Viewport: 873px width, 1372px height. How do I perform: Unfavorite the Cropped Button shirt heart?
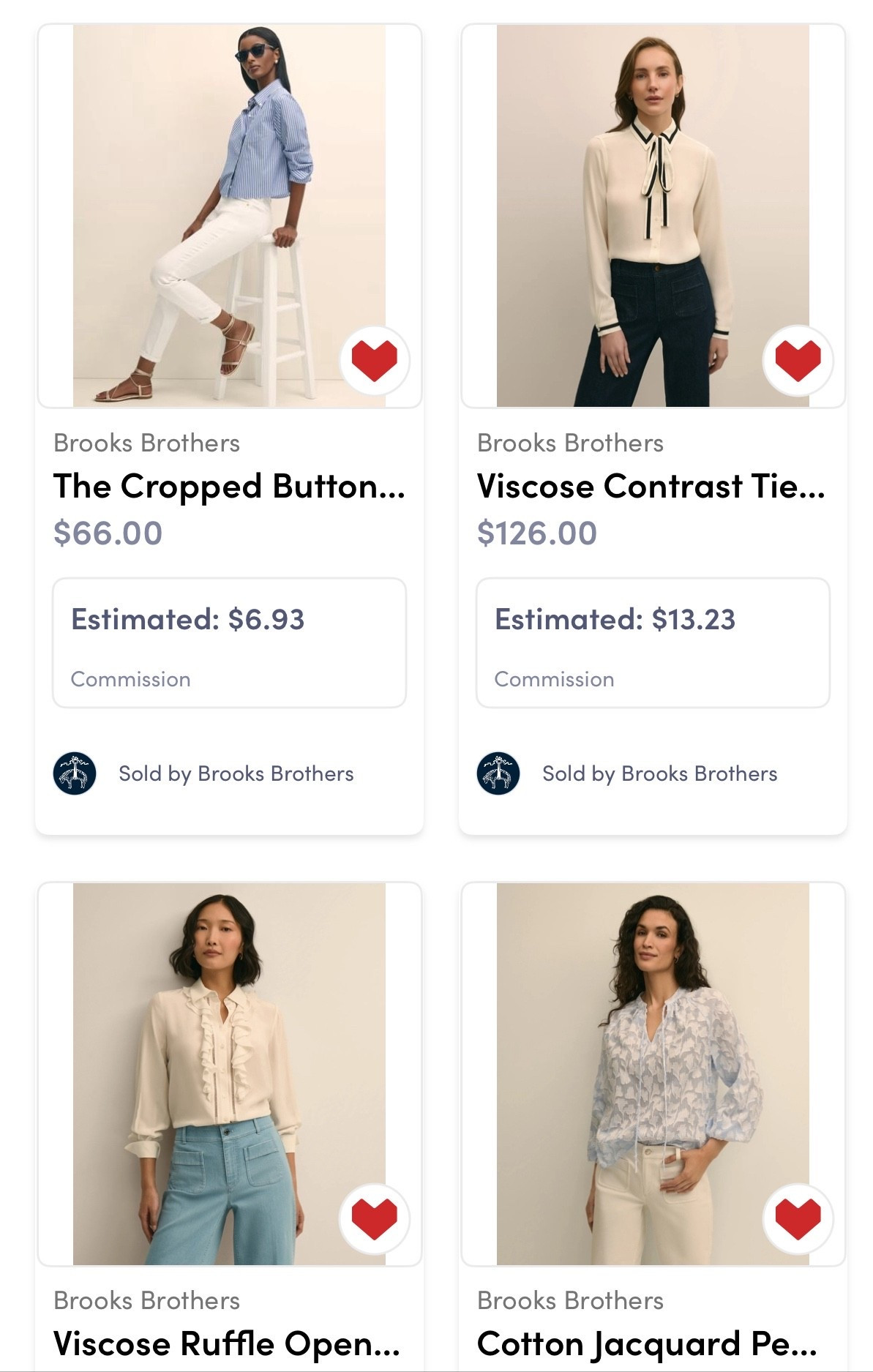[374, 360]
